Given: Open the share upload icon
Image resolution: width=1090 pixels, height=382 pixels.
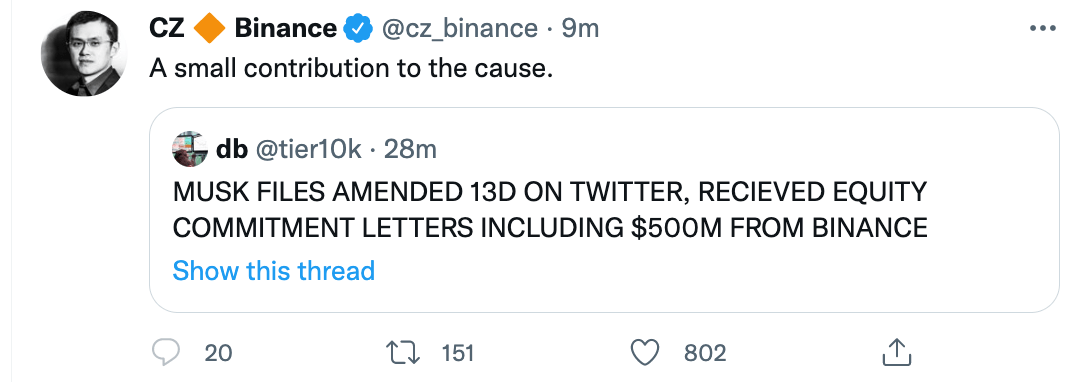Looking at the screenshot, I should click(x=896, y=353).
